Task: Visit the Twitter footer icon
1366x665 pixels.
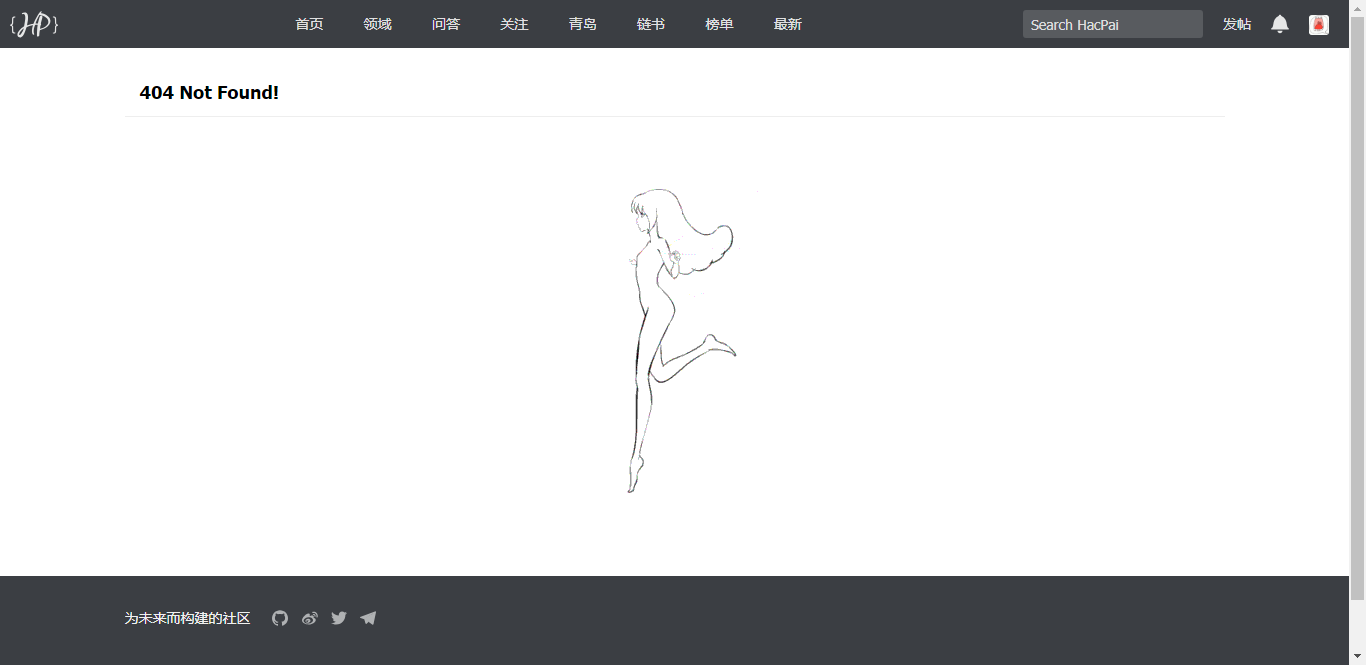Action: (x=339, y=618)
